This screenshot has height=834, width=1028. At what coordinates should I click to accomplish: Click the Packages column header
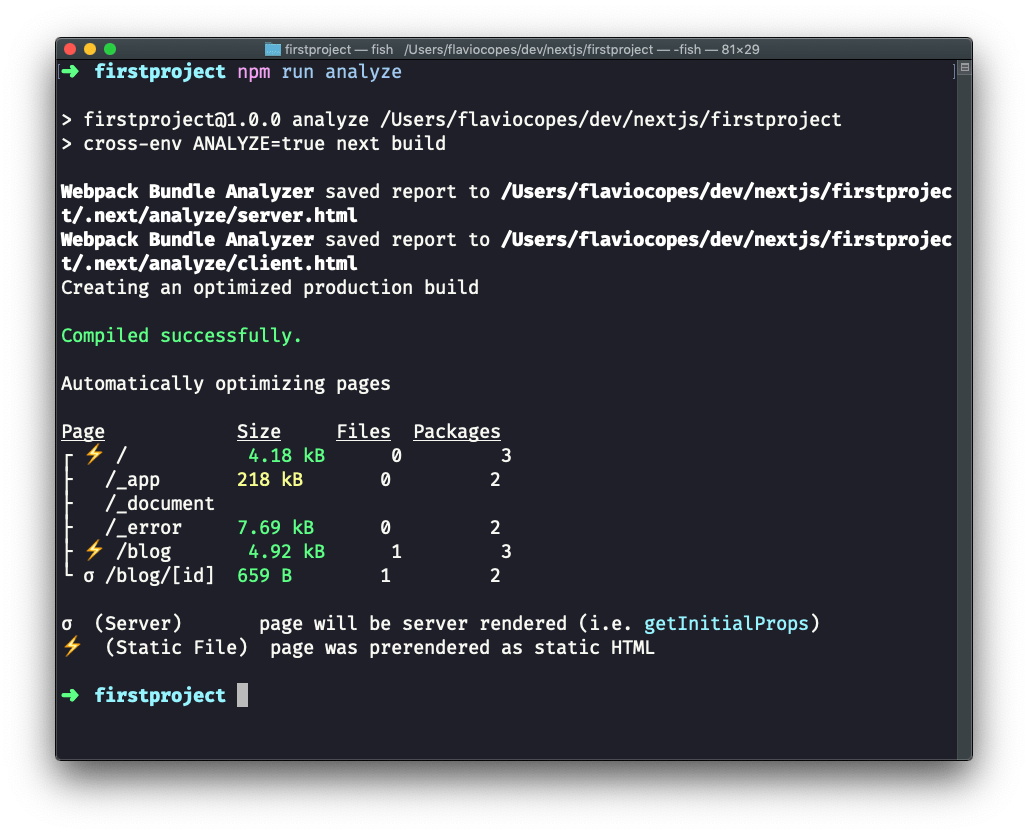pyautogui.click(x=457, y=431)
